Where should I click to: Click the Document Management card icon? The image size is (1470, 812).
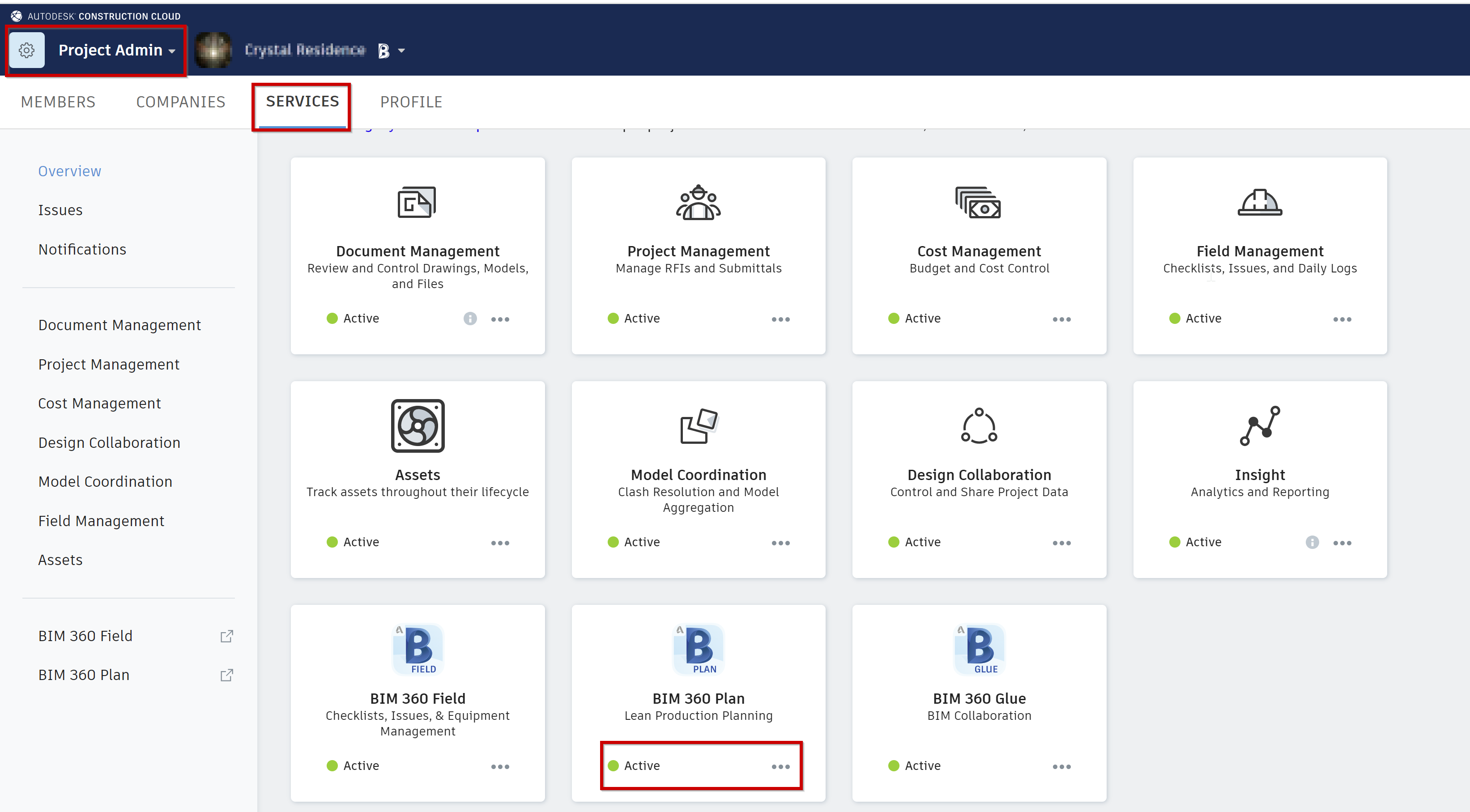[x=417, y=202]
